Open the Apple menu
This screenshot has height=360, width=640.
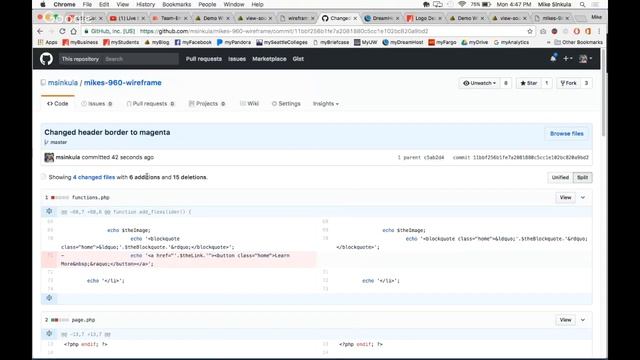(x=43, y=4)
